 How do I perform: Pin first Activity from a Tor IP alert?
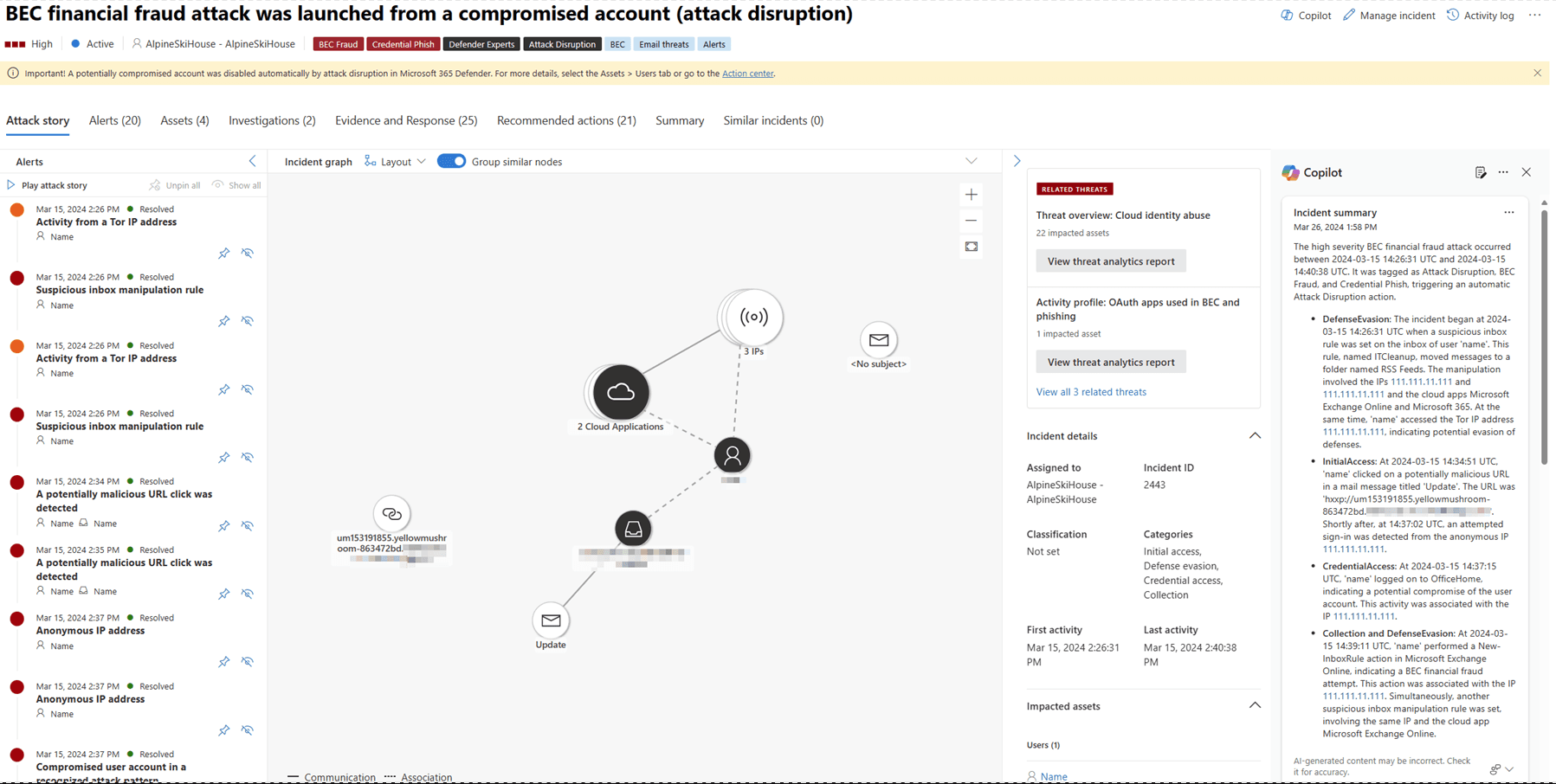tap(224, 254)
